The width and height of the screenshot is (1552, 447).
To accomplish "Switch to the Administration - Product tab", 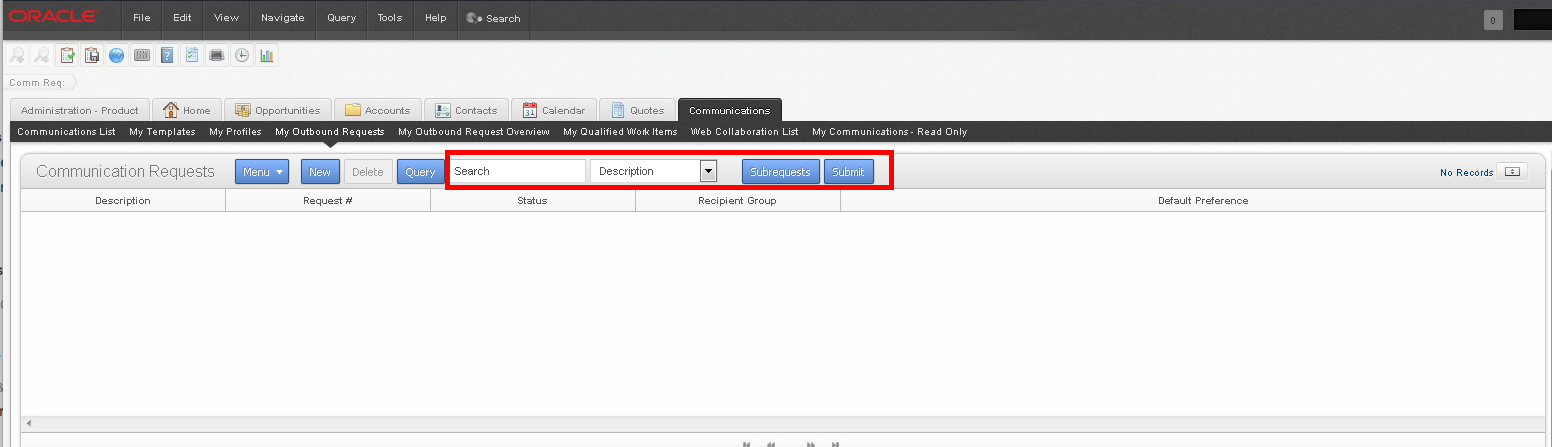I will tap(80, 110).
